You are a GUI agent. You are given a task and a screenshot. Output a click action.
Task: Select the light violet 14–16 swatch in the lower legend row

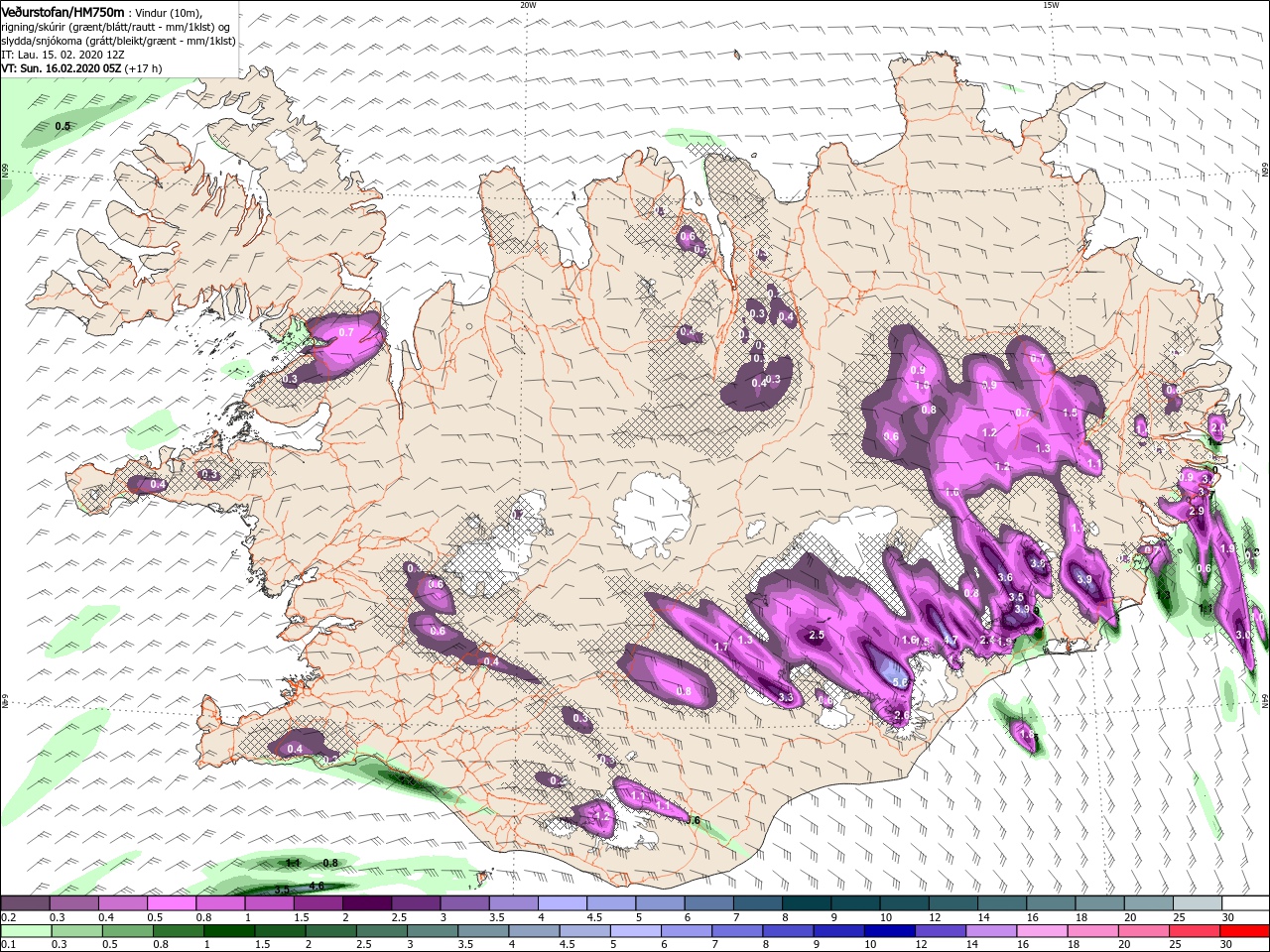tap(992, 931)
